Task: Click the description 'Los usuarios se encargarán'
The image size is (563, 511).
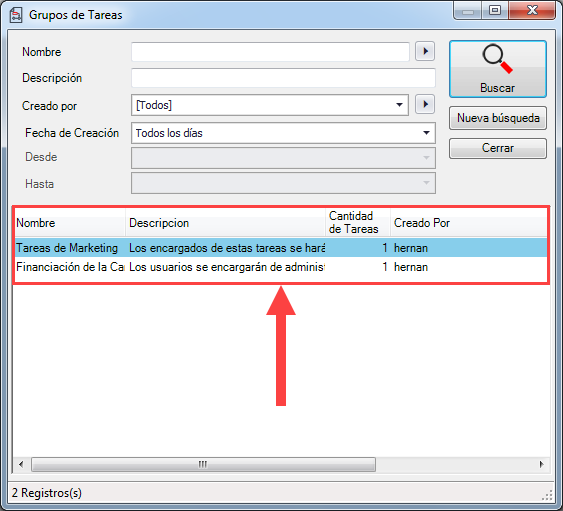Action: click(x=227, y=267)
